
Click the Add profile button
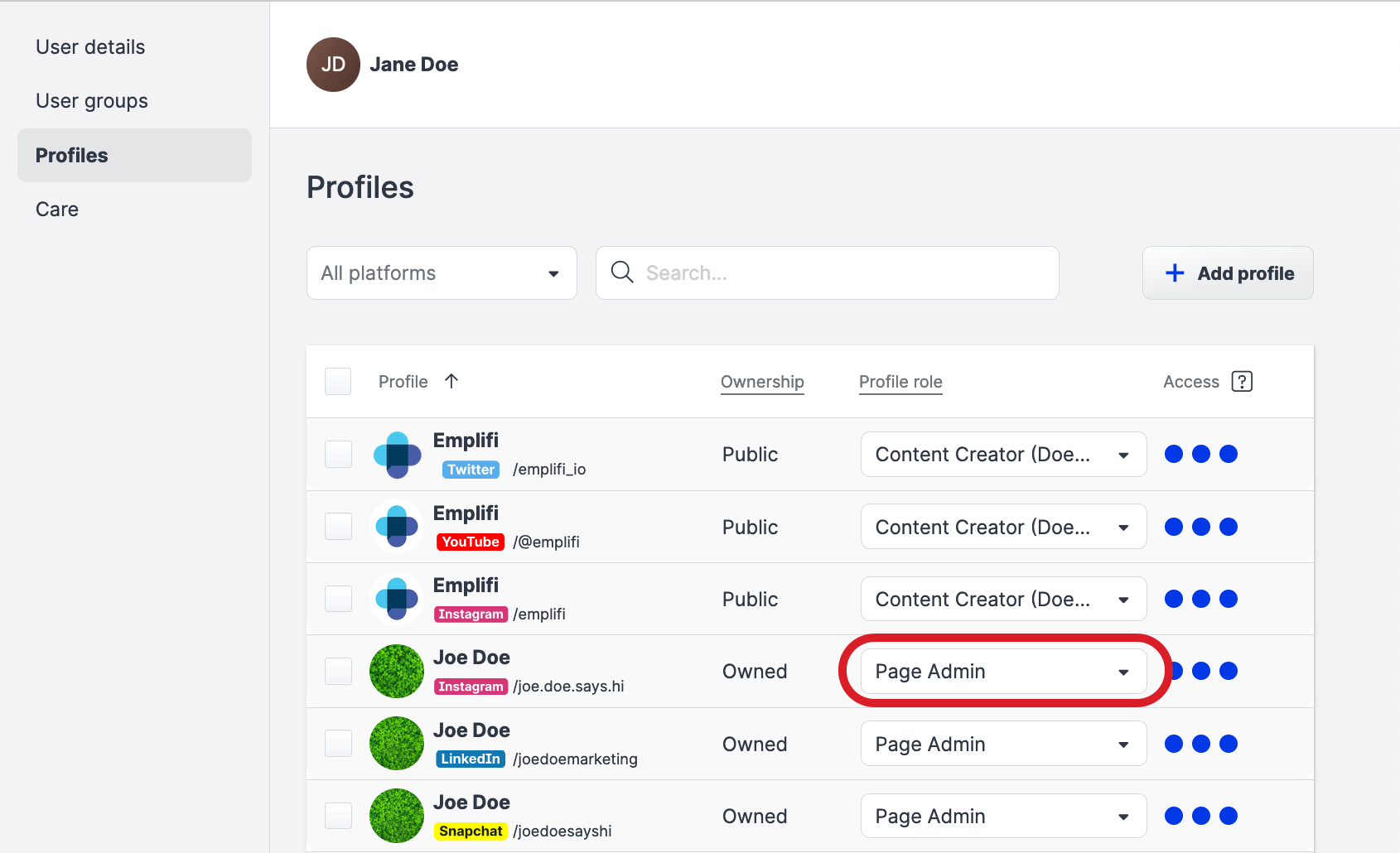[x=1228, y=272]
